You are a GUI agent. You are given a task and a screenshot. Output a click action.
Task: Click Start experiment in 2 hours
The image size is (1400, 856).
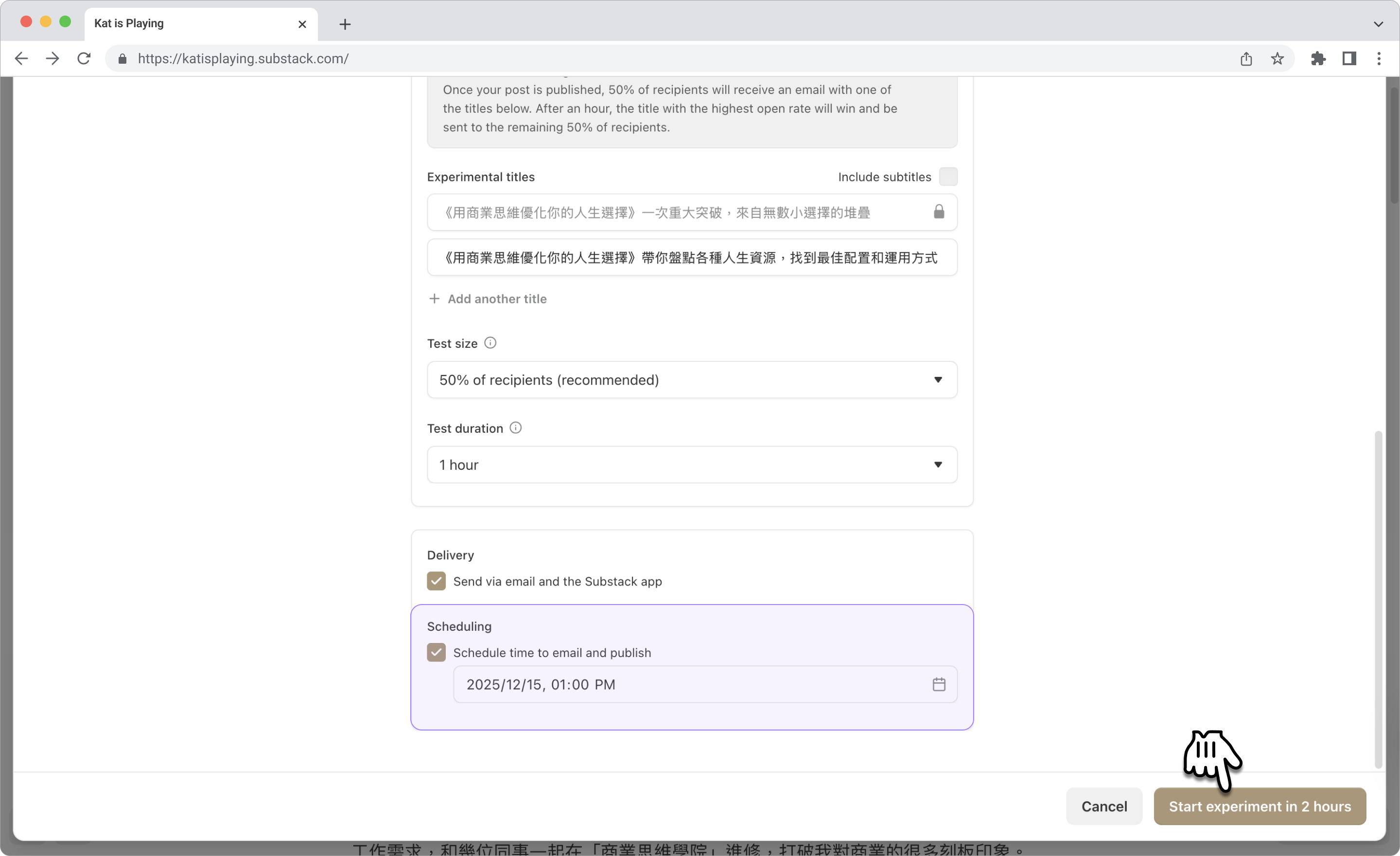coord(1259,806)
